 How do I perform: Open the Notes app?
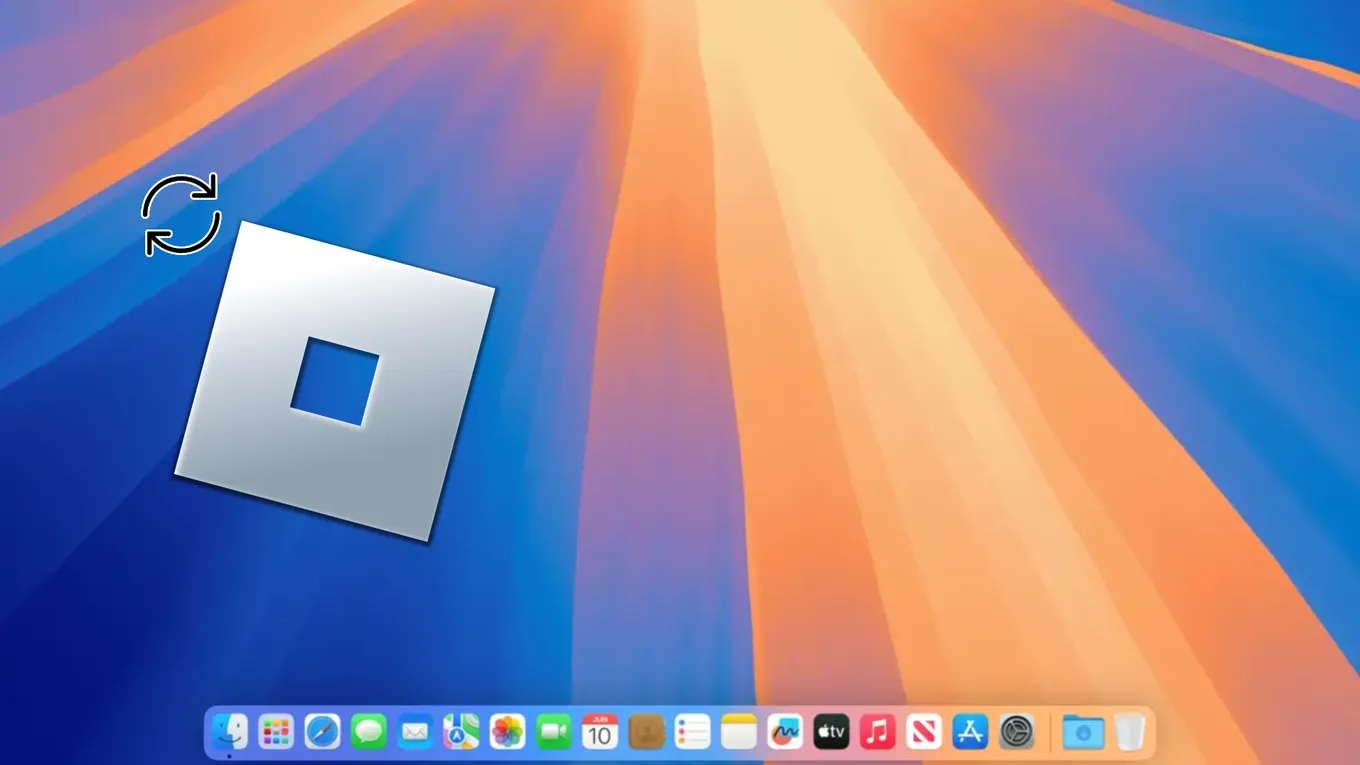pos(739,732)
